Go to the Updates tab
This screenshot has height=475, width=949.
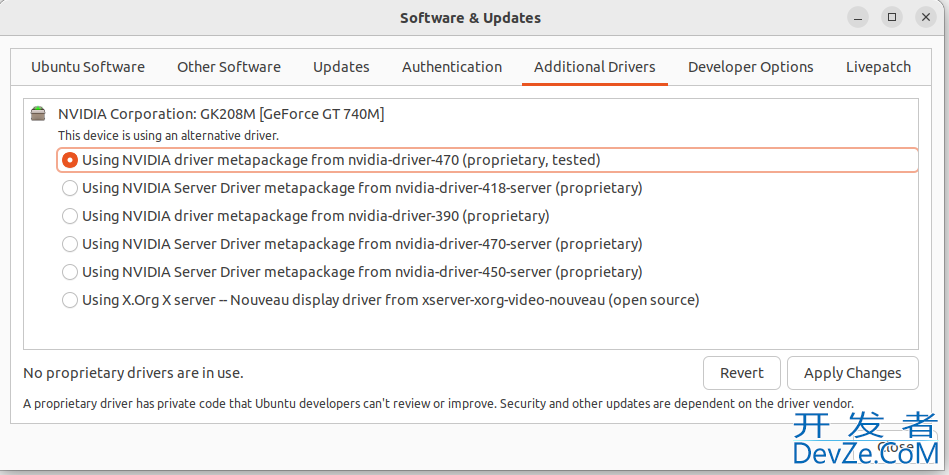click(x=341, y=67)
